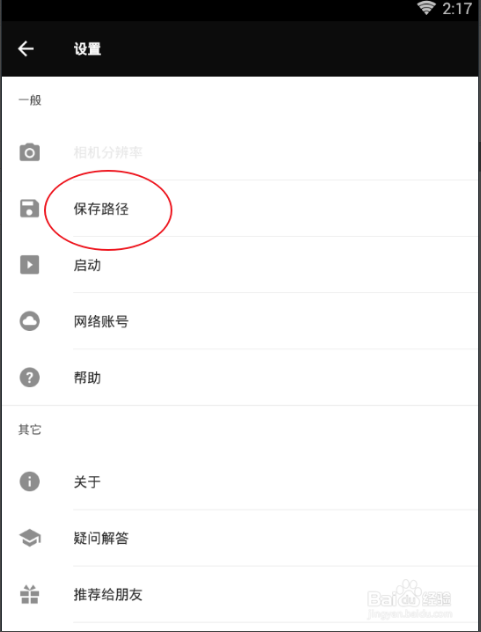The width and height of the screenshot is (481, 632).
Task: Open the 启动 setting
Action: pyautogui.click(x=240, y=265)
